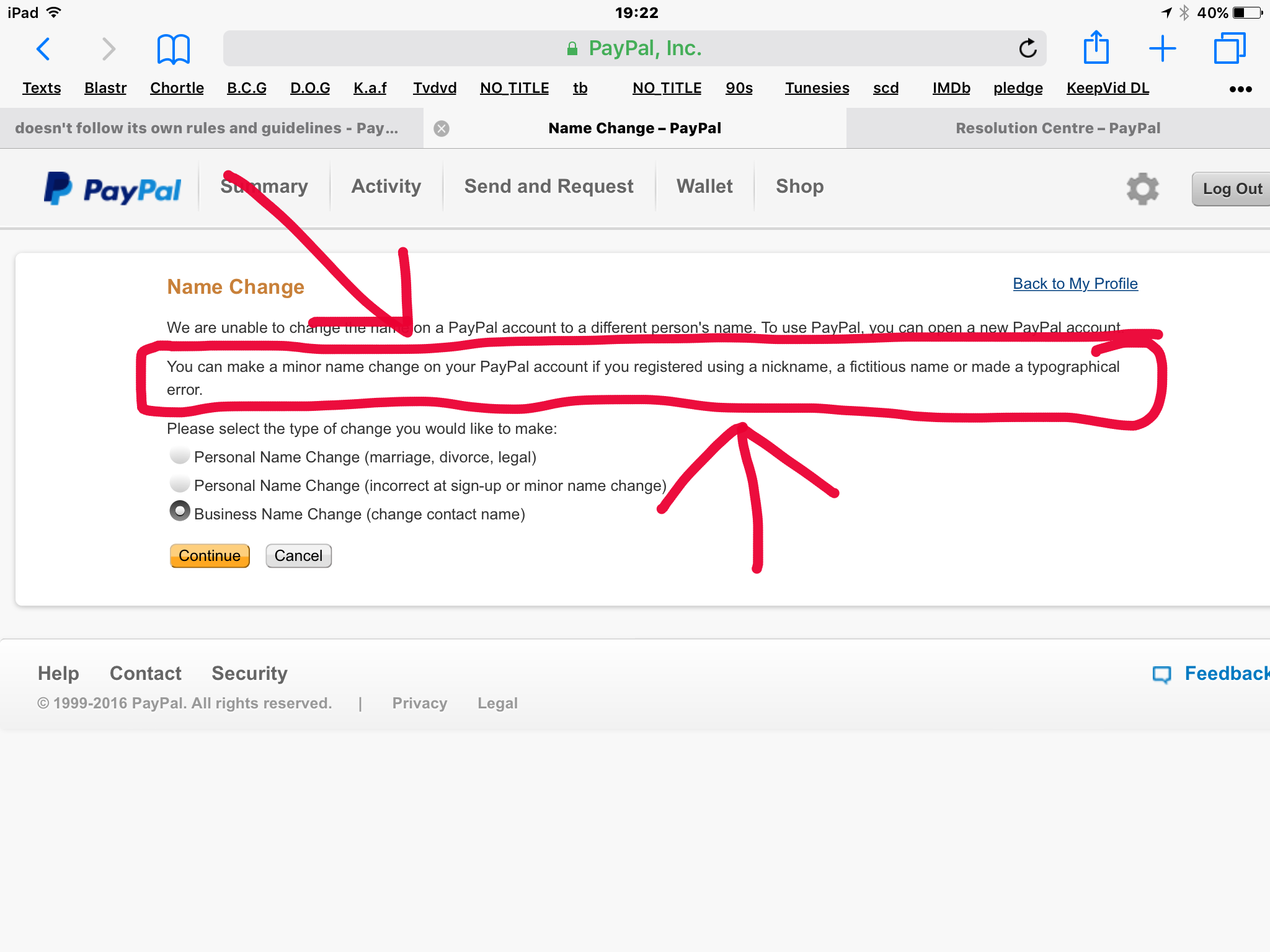Open the Help footer link
This screenshot has height=952, width=1270.
click(x=58, y=674)
